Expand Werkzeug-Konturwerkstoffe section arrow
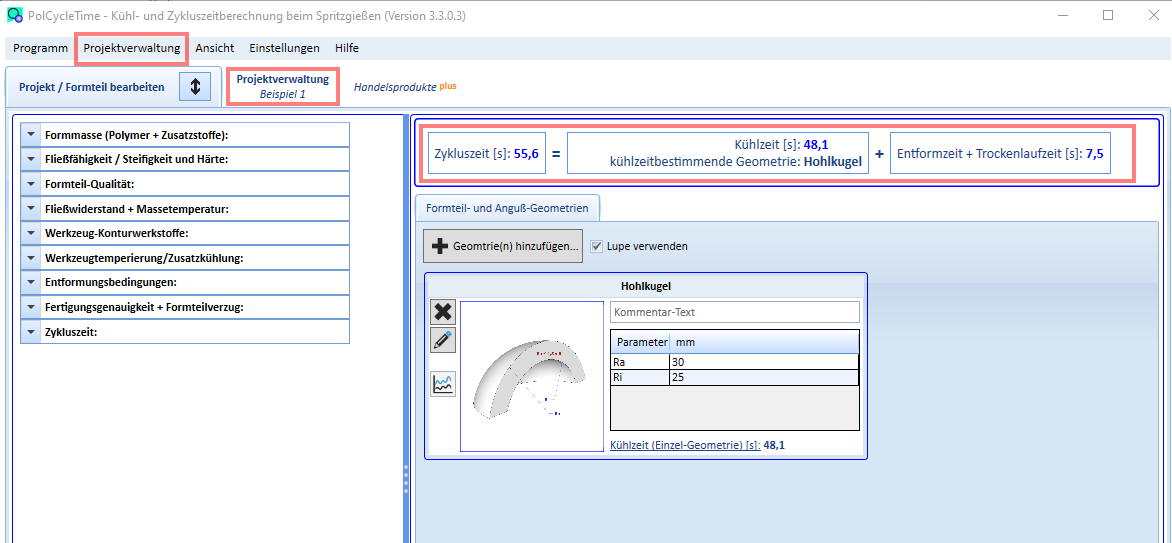This screenshot has height=543, width=1172. coord(30,233)
